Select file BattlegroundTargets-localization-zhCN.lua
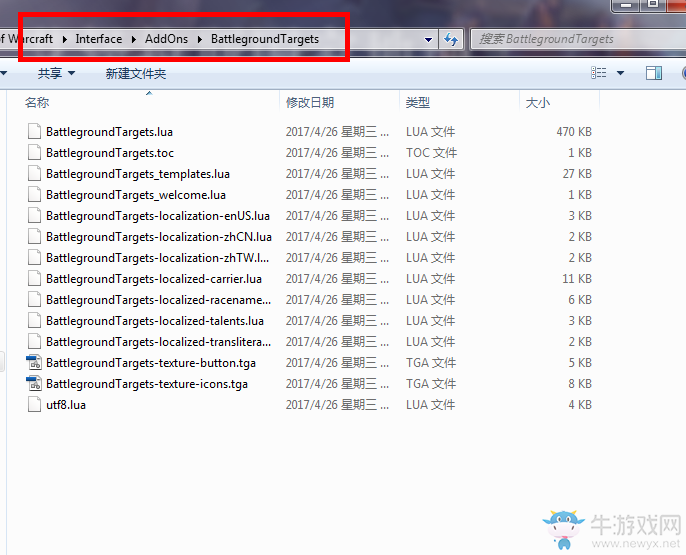The image size is (686, 555). point(159,237)
